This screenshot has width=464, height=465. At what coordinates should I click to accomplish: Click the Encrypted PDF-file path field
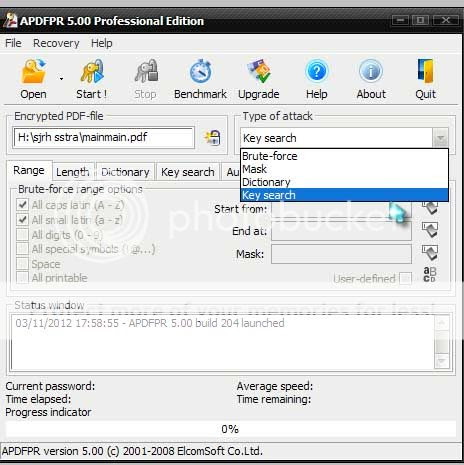tap(104, 137)
